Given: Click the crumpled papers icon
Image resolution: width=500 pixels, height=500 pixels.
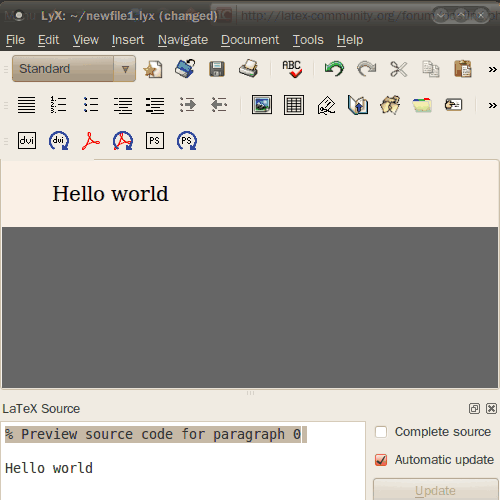Looking at the screenshot, I should 390,105.
